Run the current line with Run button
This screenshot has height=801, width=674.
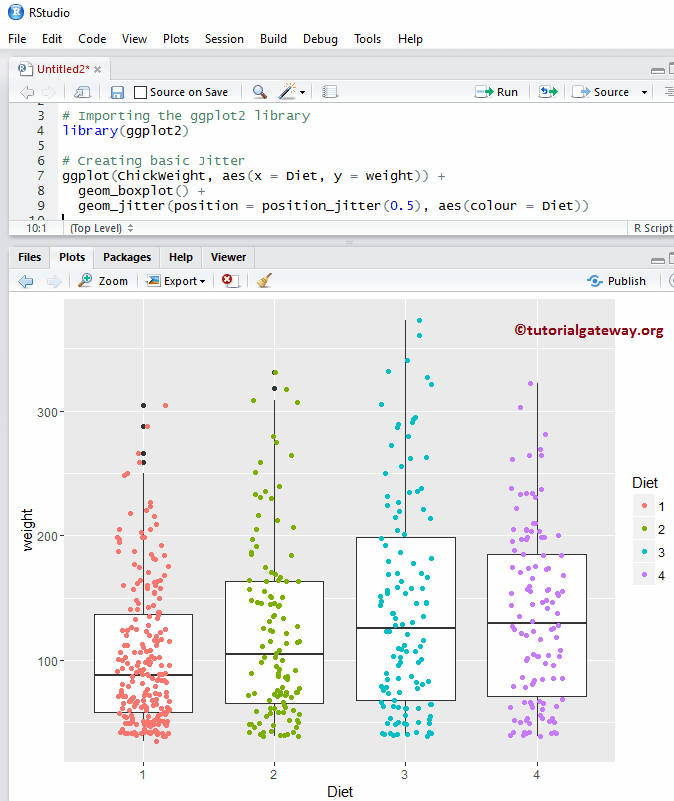496,92
